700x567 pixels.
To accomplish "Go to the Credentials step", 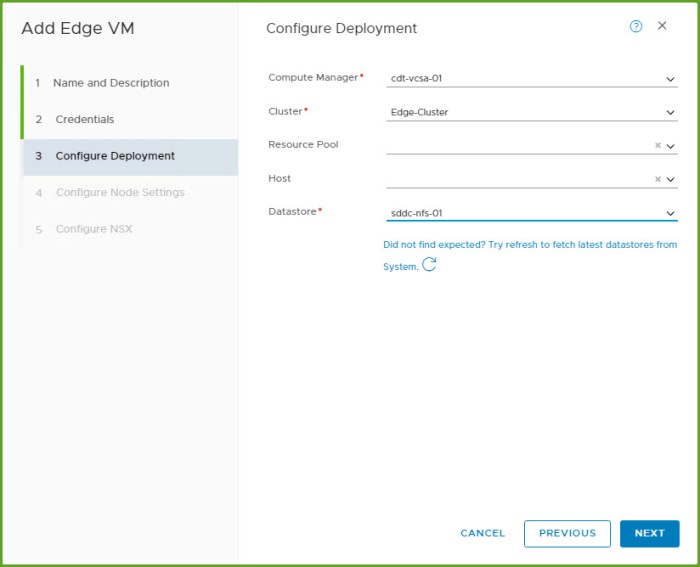I will tap(84, 119).
